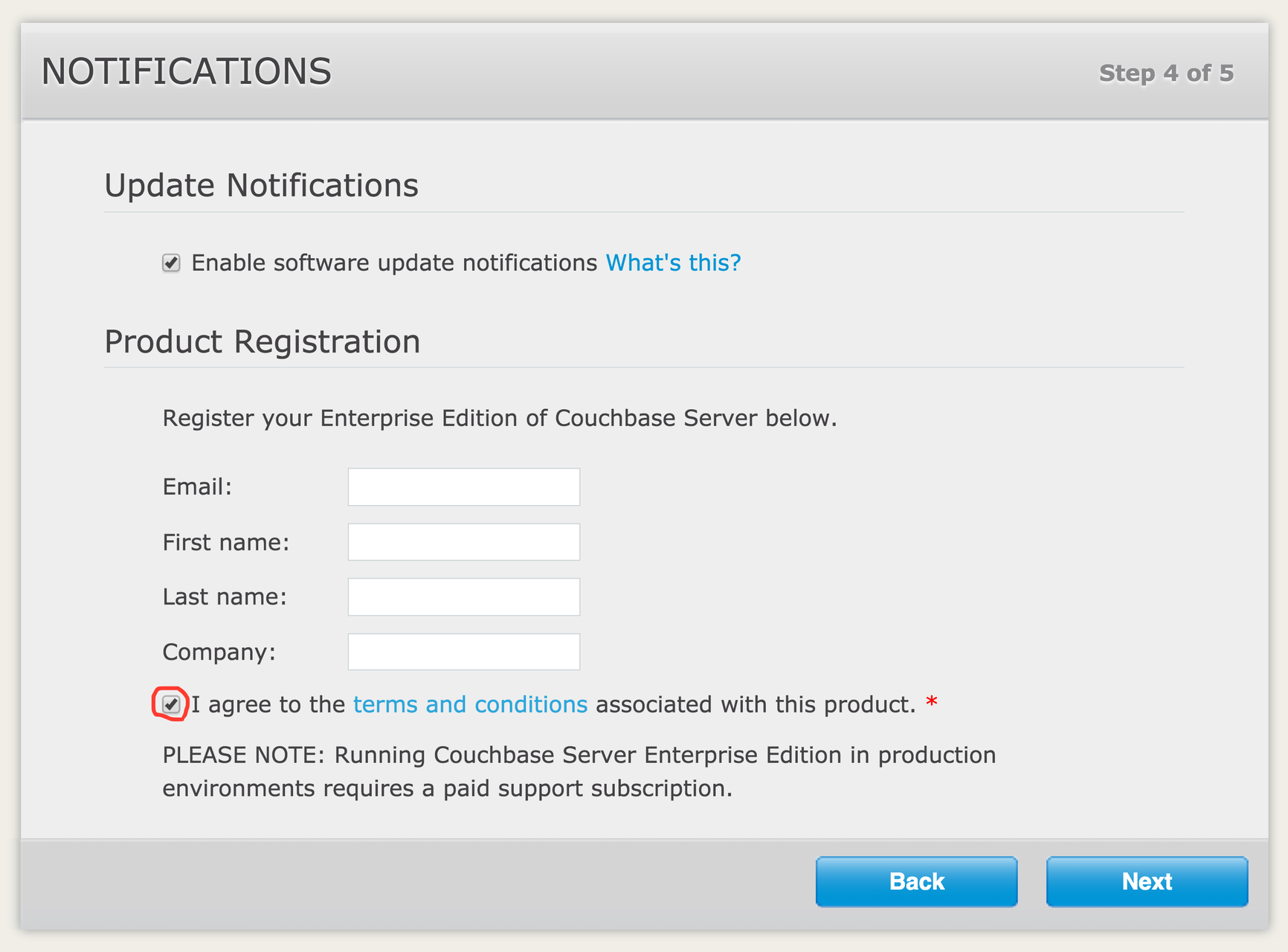Click the PLEASE NOTE paragraph text
The image size is (1288, 952).
(579, 771)
